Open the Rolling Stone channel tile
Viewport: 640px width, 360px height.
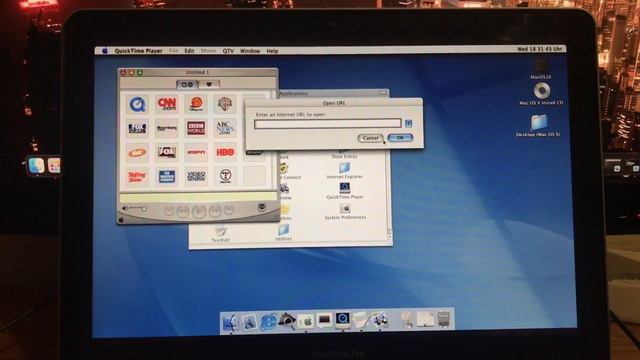click(137, 176)
